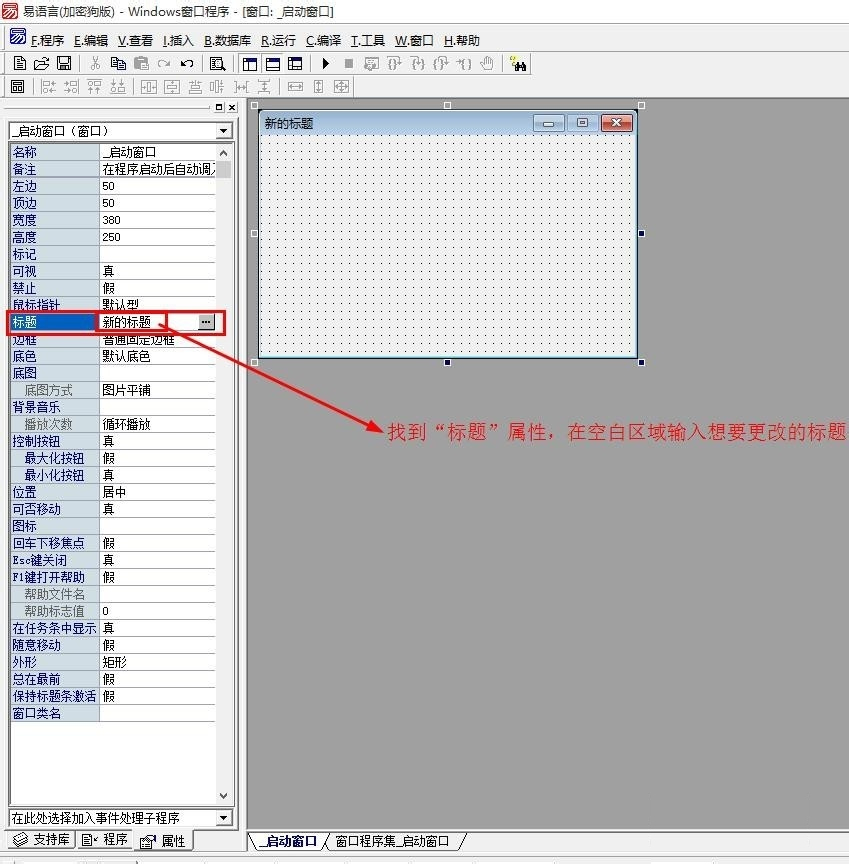This screenshot has height=864, width=849.
Task: Open the V.查看 menu
Action: coord(135,41)
